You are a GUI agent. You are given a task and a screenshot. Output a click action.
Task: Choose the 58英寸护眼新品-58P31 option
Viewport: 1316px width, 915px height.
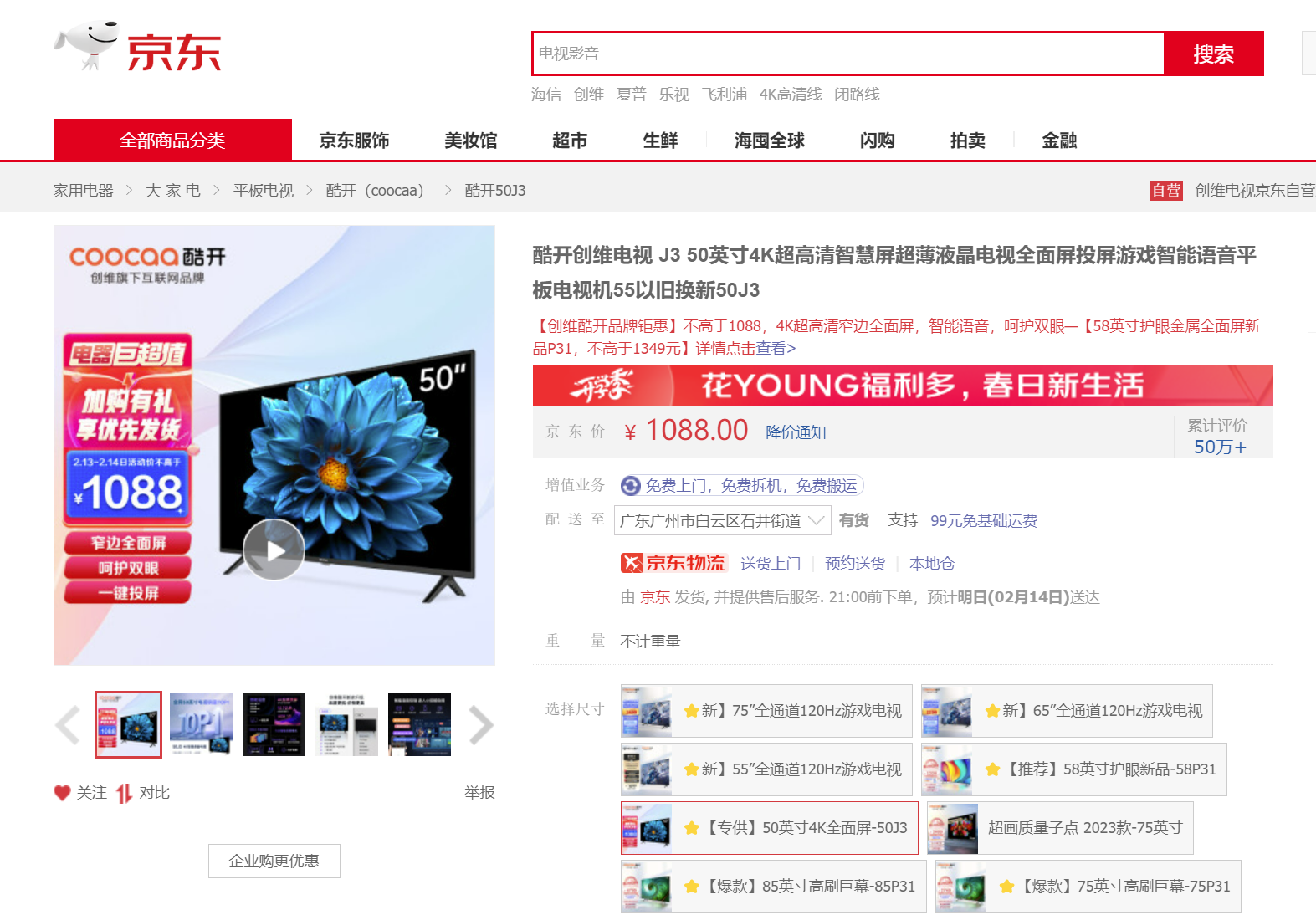coord(1074,769)
